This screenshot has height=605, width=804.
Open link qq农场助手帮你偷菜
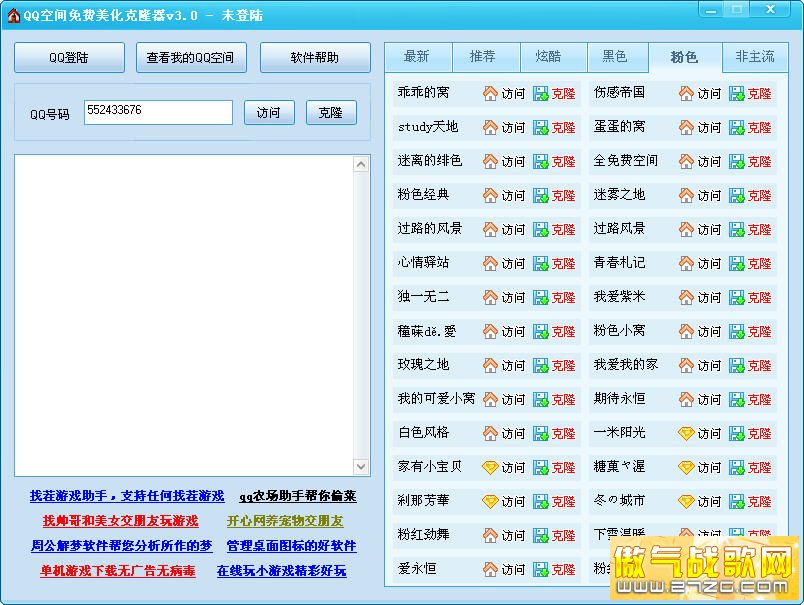(x=298, y=496)
